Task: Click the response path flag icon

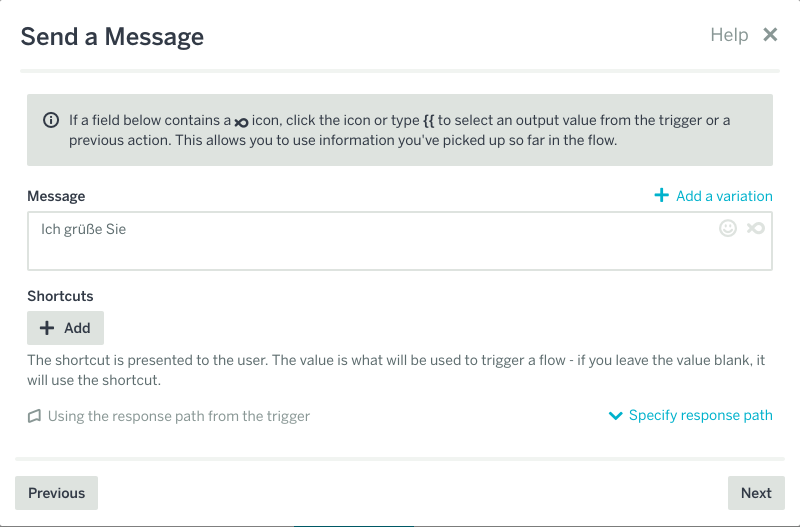Action: coord(34,416)
